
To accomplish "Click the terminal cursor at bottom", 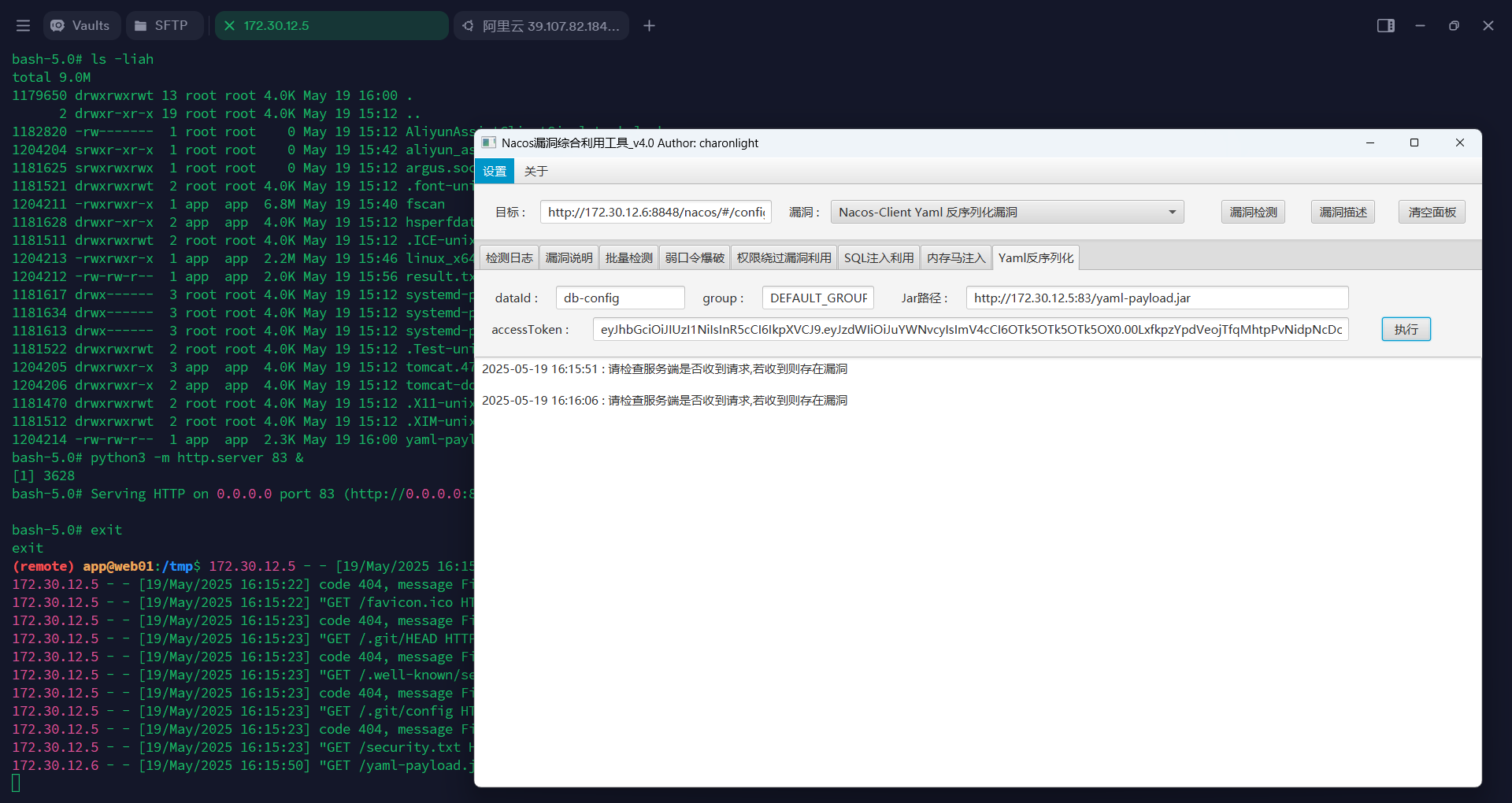I will point(16,783).
